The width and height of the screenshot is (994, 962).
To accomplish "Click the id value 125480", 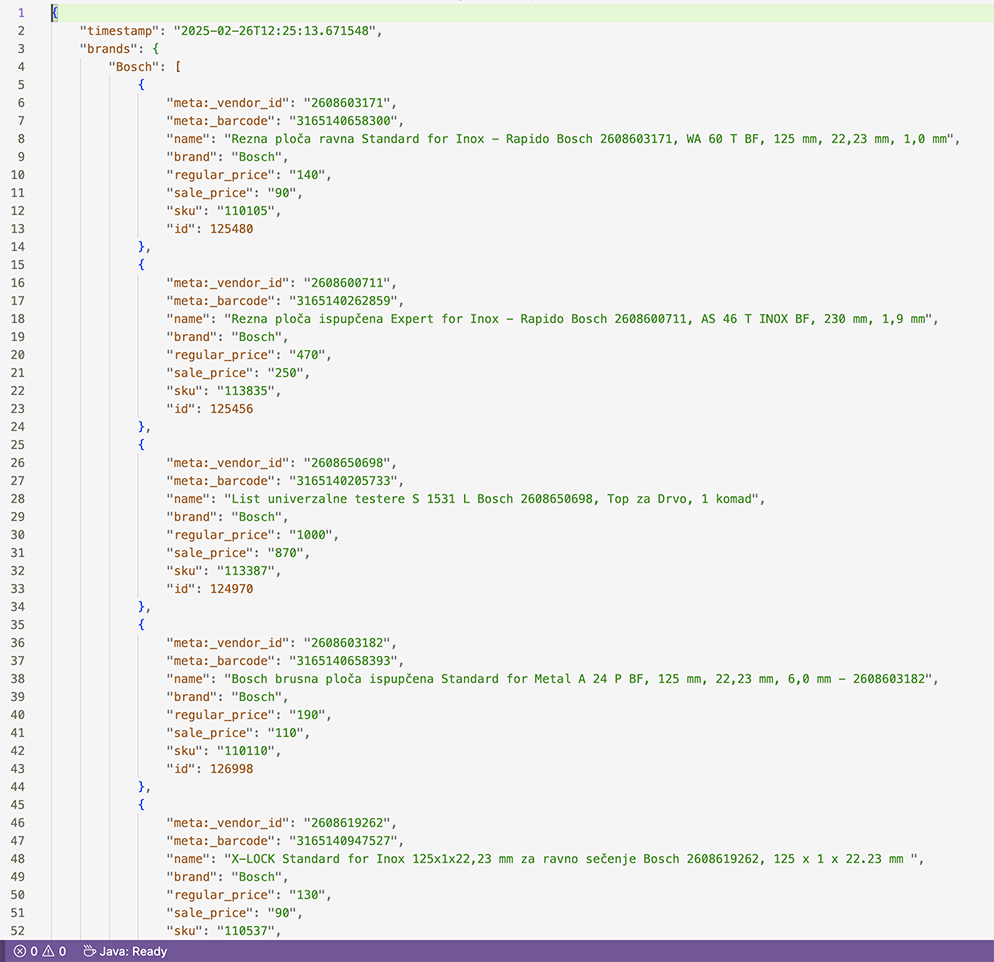I will [x=231, y=229].
